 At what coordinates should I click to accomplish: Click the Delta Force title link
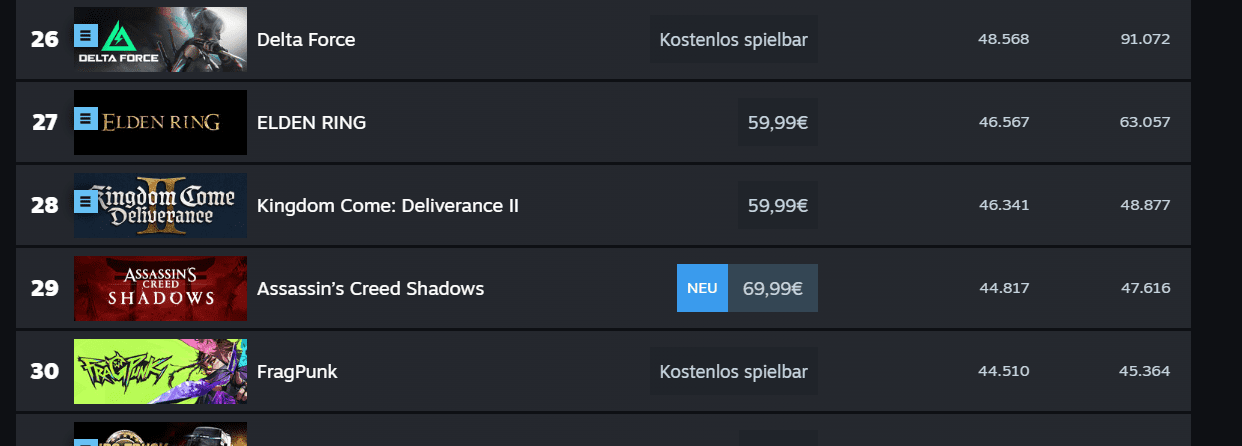306,40
